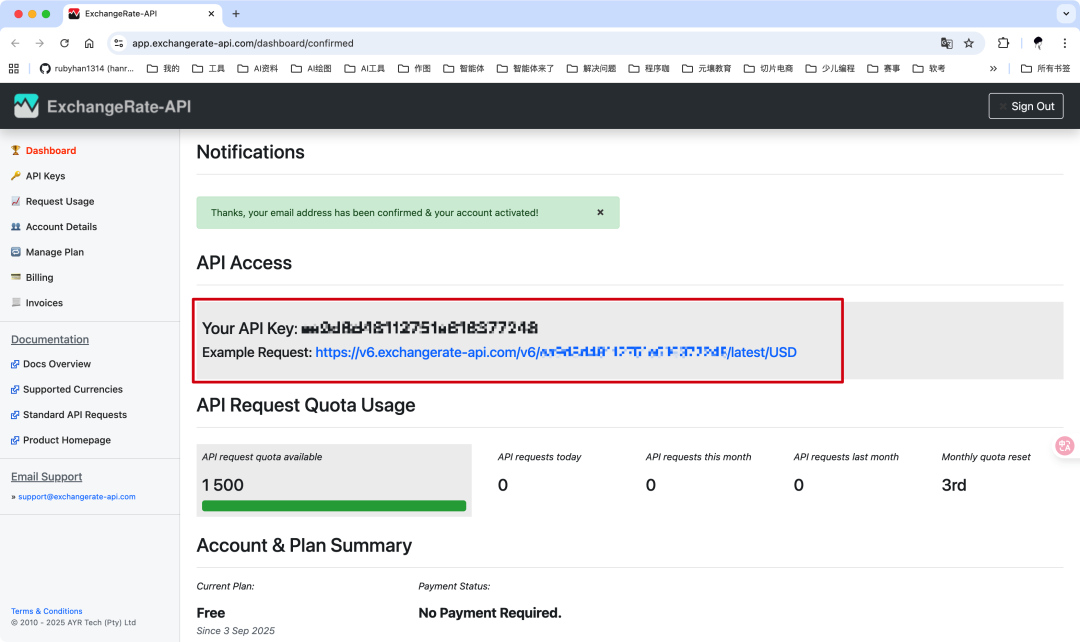
Task: Open the 程序咖 bookmark folder
Action: pos(649,68)
